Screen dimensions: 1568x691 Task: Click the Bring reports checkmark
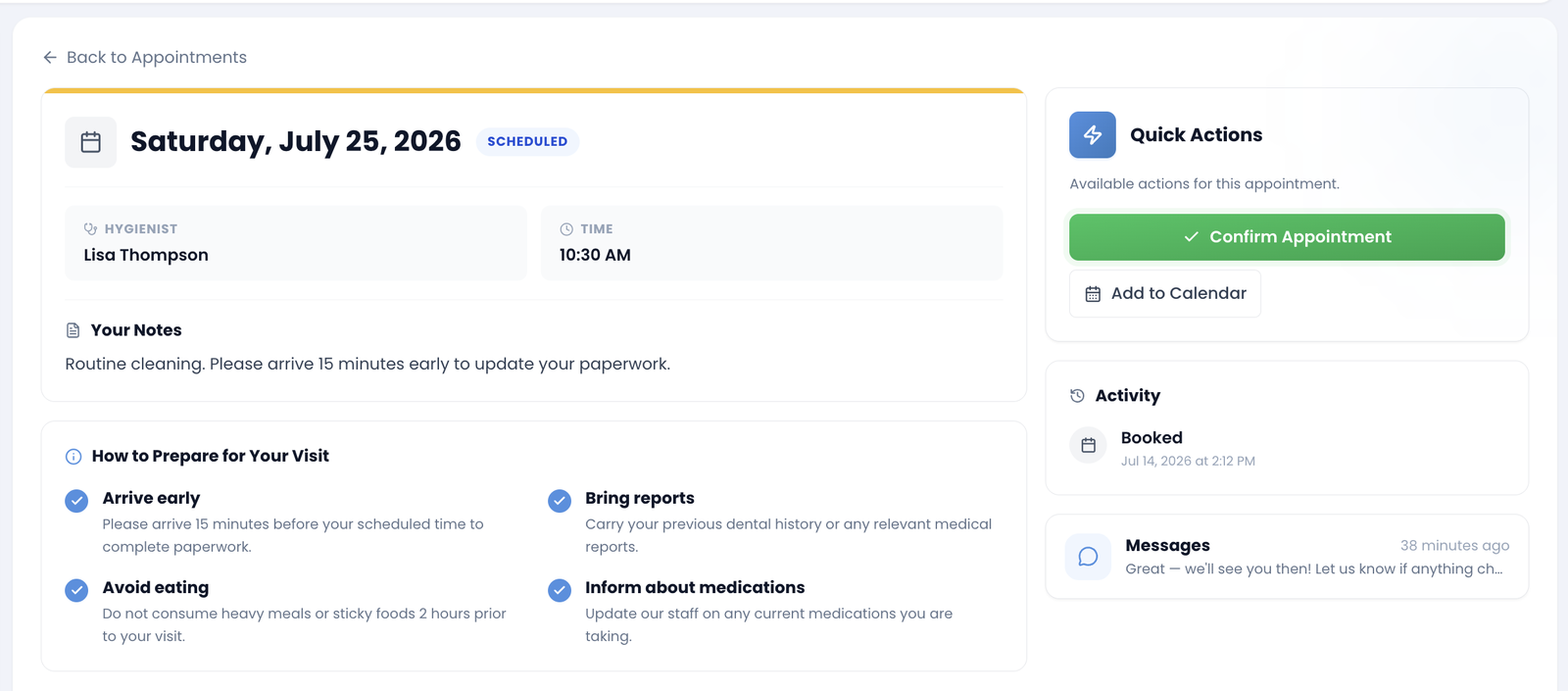pyautogui.click(x=560, y=501)
